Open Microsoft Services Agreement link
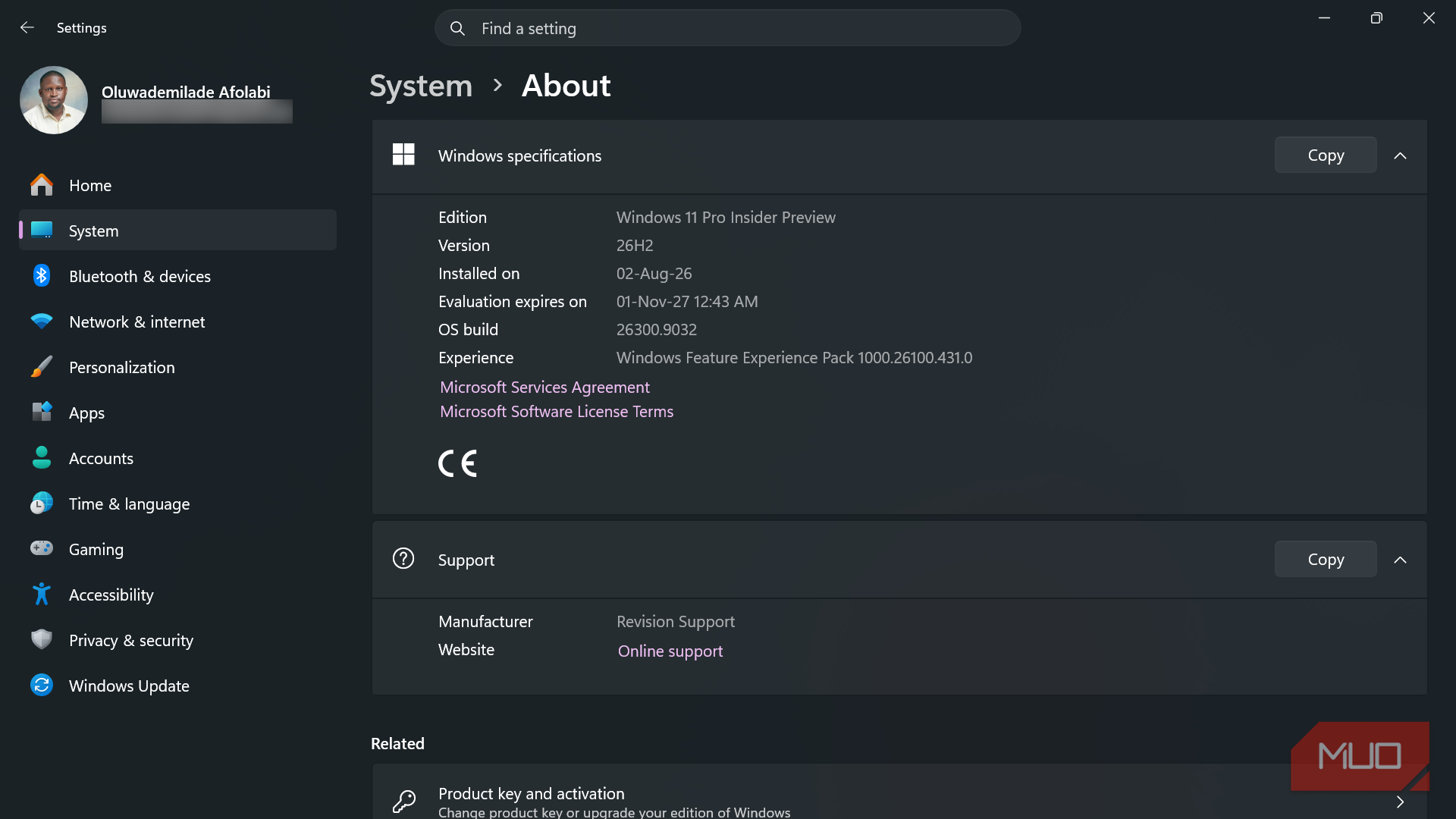The height and width of the screenshot is (819, 1456). point(544,388)
